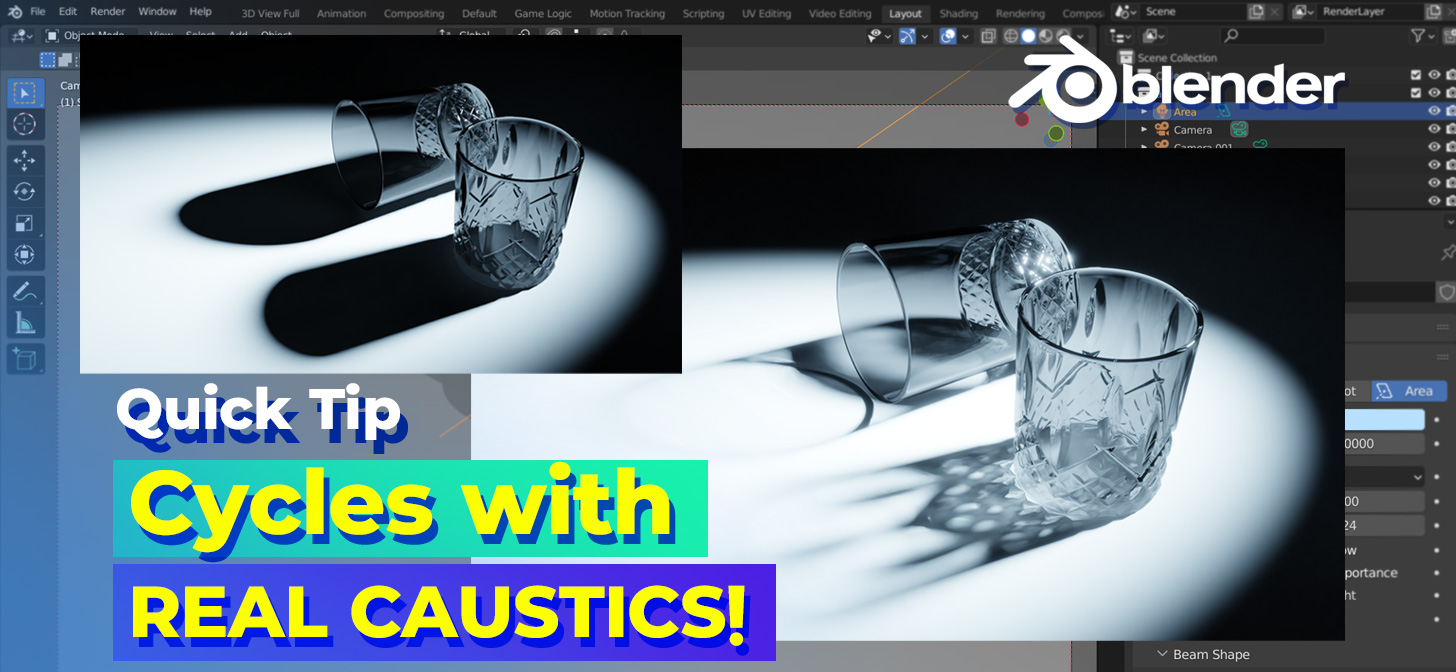The height and width of the screenshot is (672, 1456).
Task: Open the File menu
Action: 38,12
